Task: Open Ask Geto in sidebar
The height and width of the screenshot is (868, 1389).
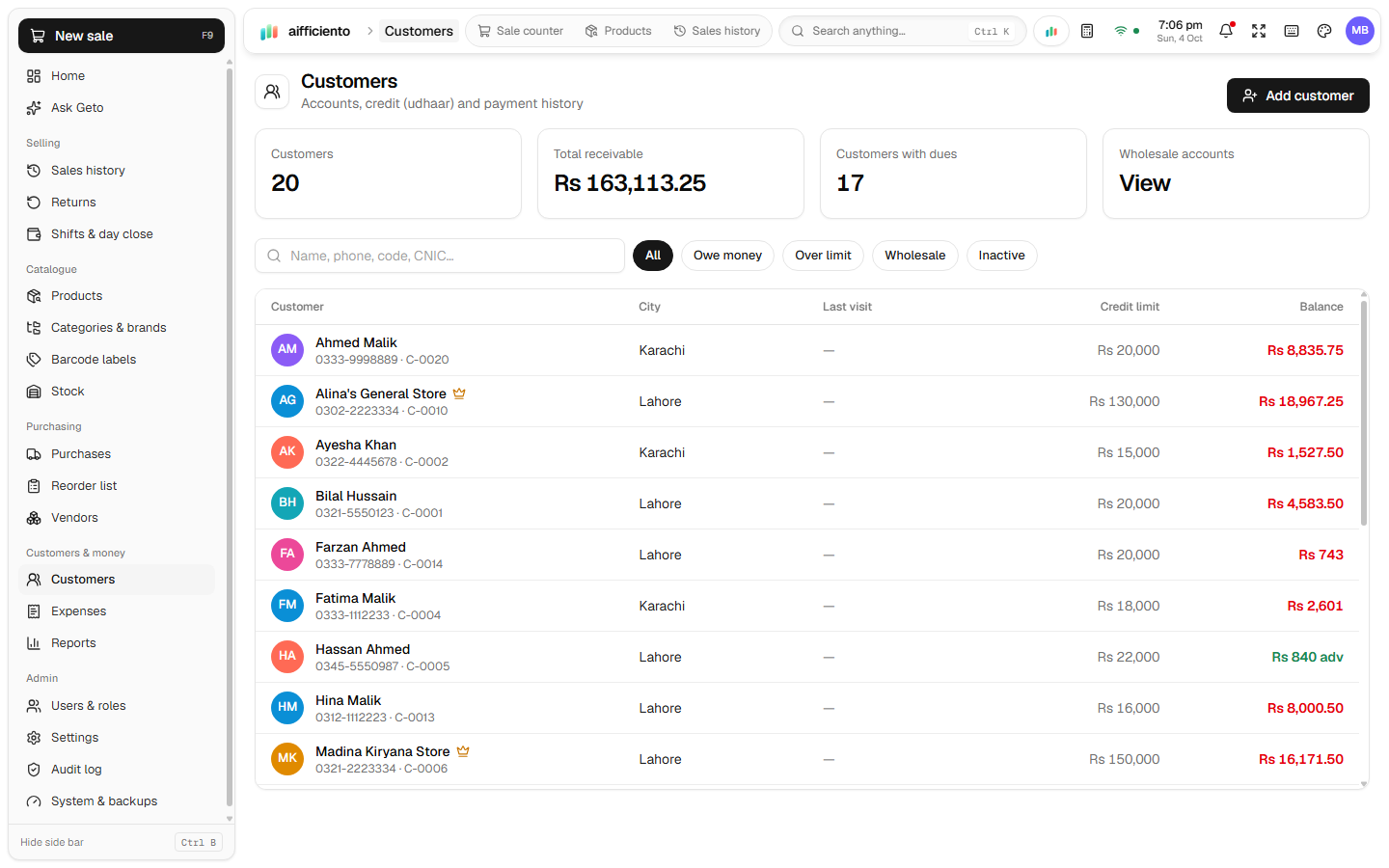Action: (117, 108)
